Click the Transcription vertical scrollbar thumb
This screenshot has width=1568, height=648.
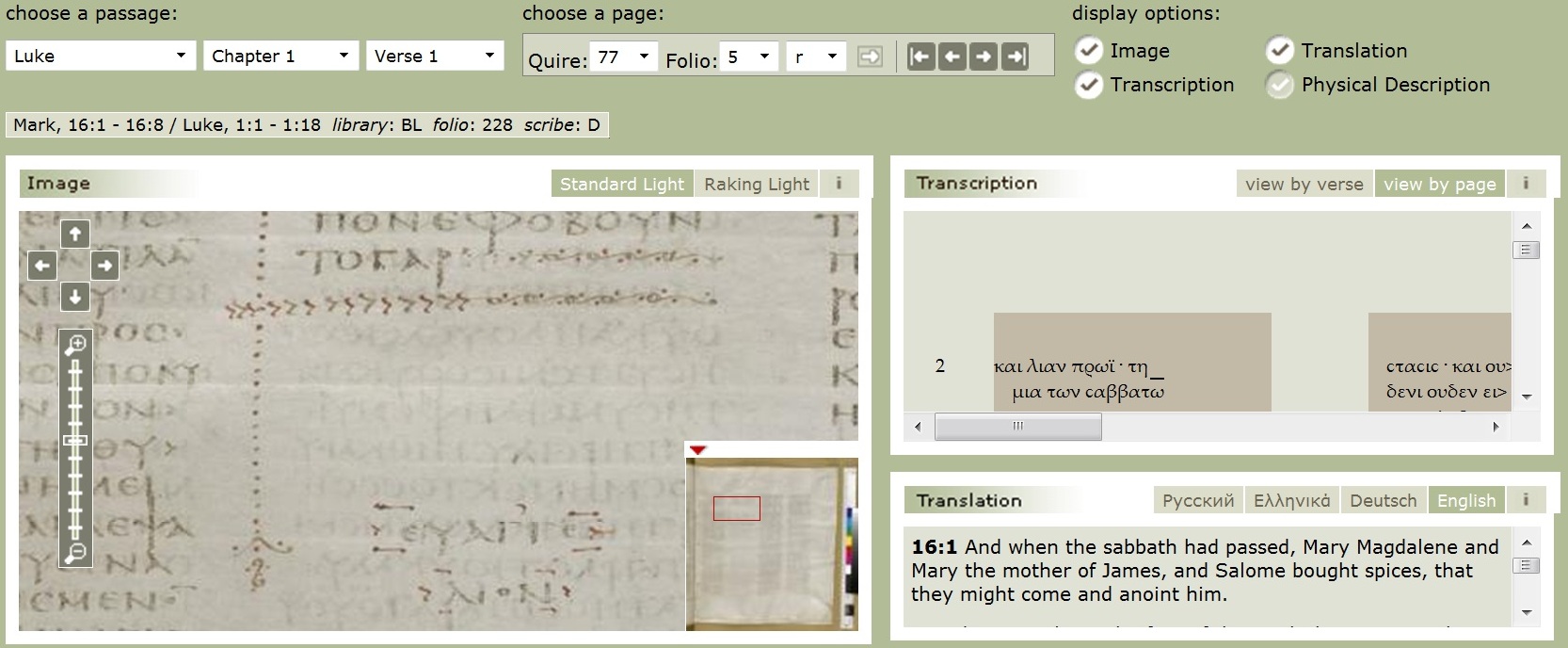pyautogui.click(x=1527, y=250)
